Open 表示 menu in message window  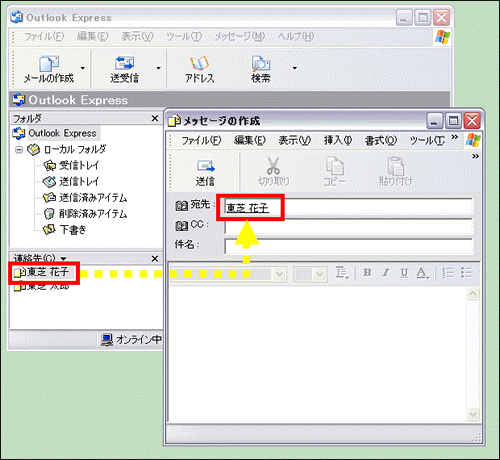[x=295, y=140]
